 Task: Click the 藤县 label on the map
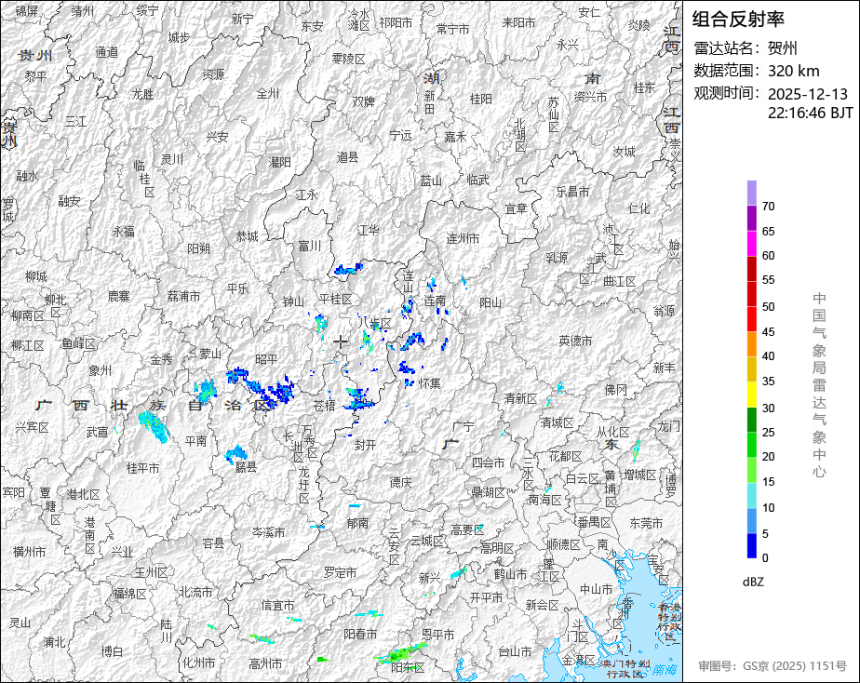[246, 467]
